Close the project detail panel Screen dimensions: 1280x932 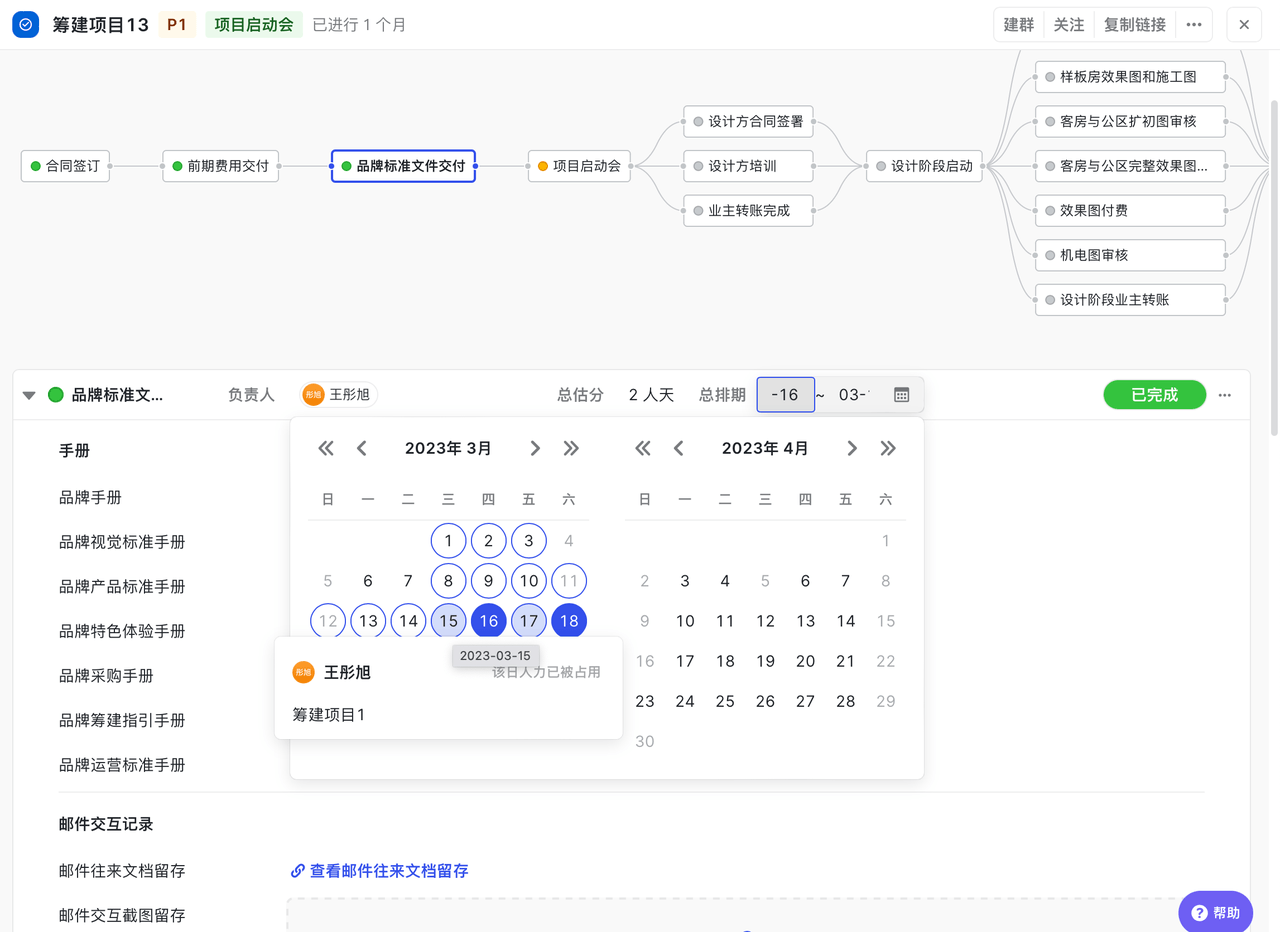1244,25
